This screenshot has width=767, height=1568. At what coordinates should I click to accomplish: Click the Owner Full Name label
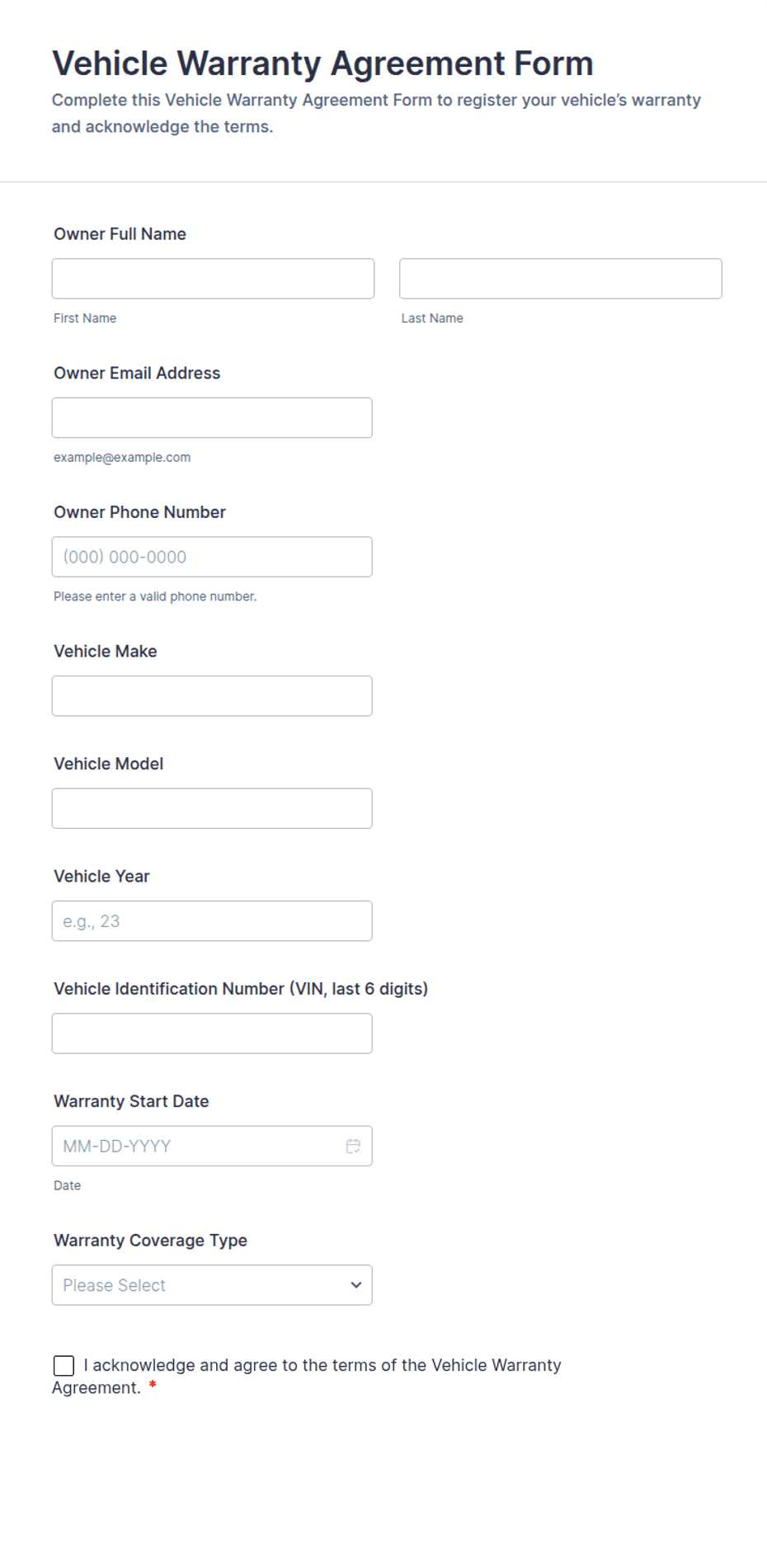tap(120, 234)
